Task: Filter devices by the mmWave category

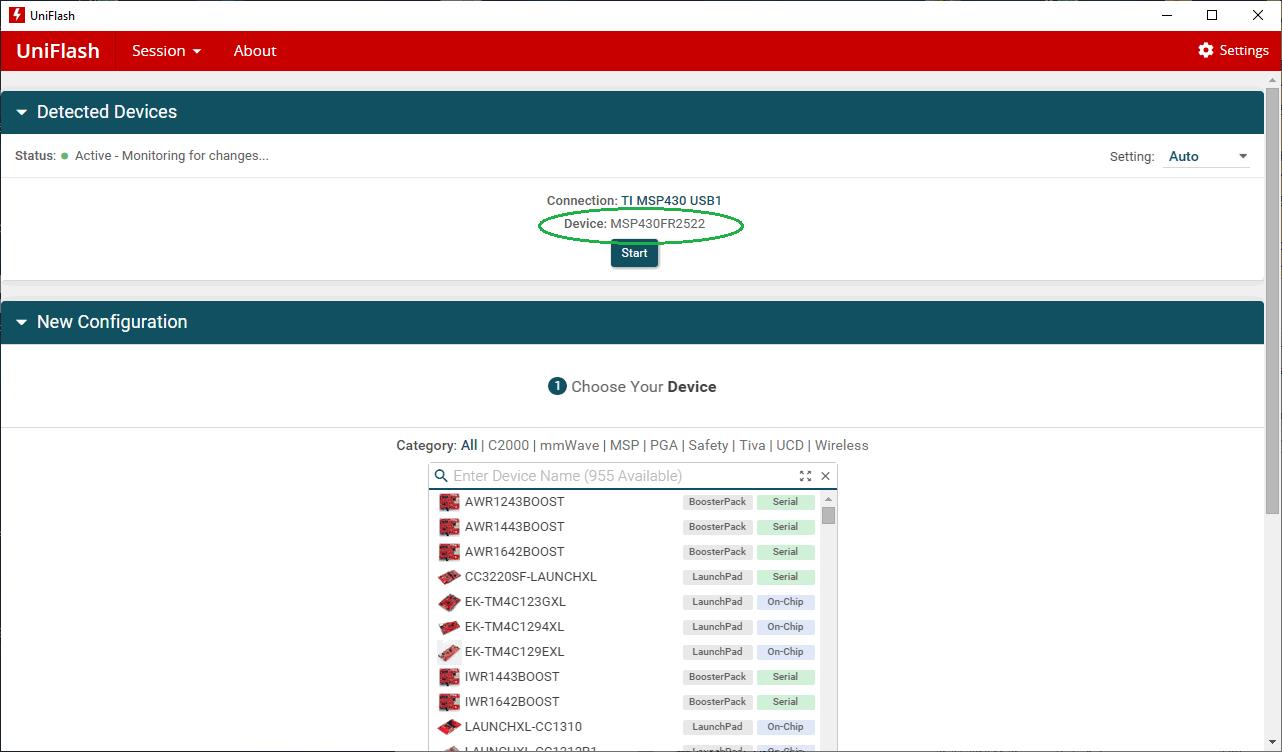Action: coord(570,446)
